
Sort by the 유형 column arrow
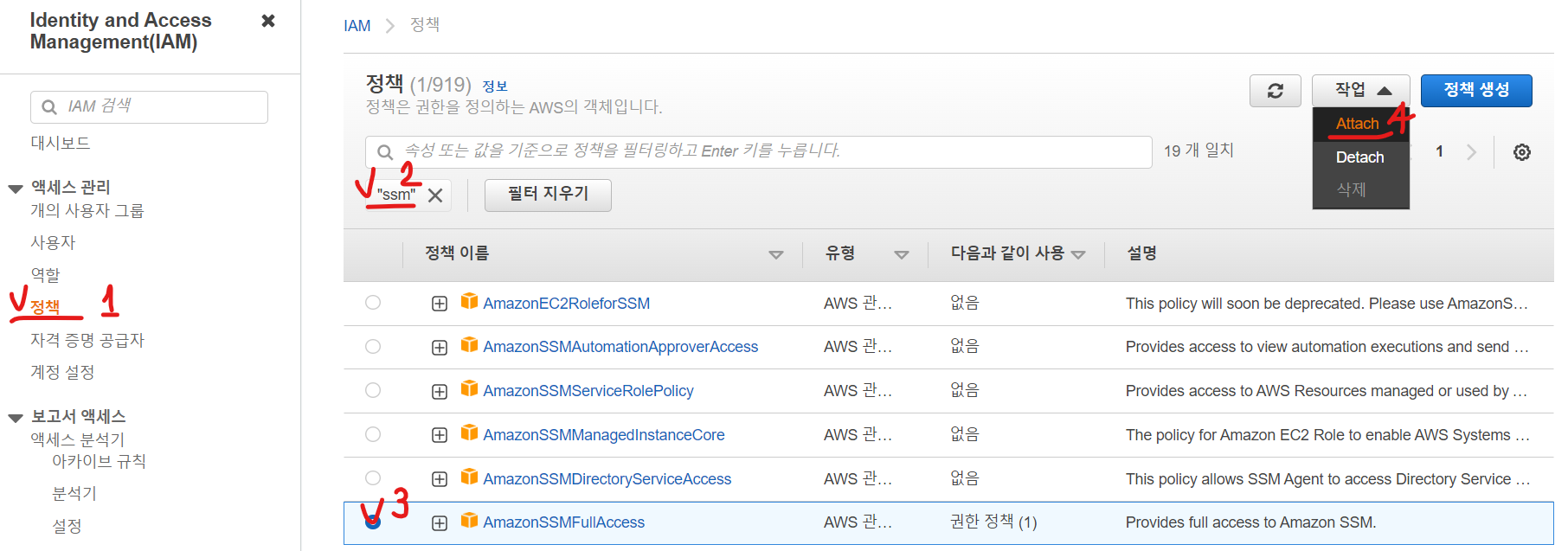click(x=902, y=254)
